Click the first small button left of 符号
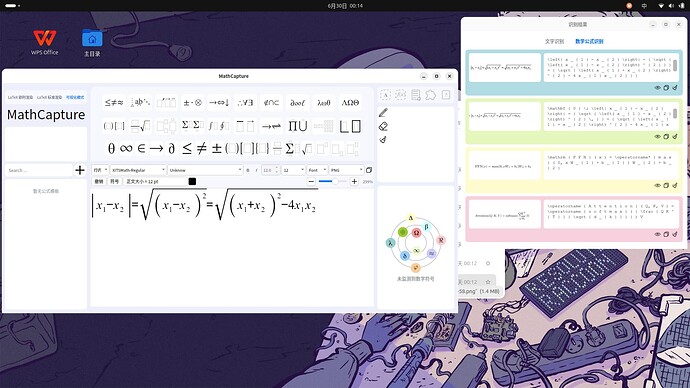Viewport: 690px width, 388px height. click(x=99, y=181)
